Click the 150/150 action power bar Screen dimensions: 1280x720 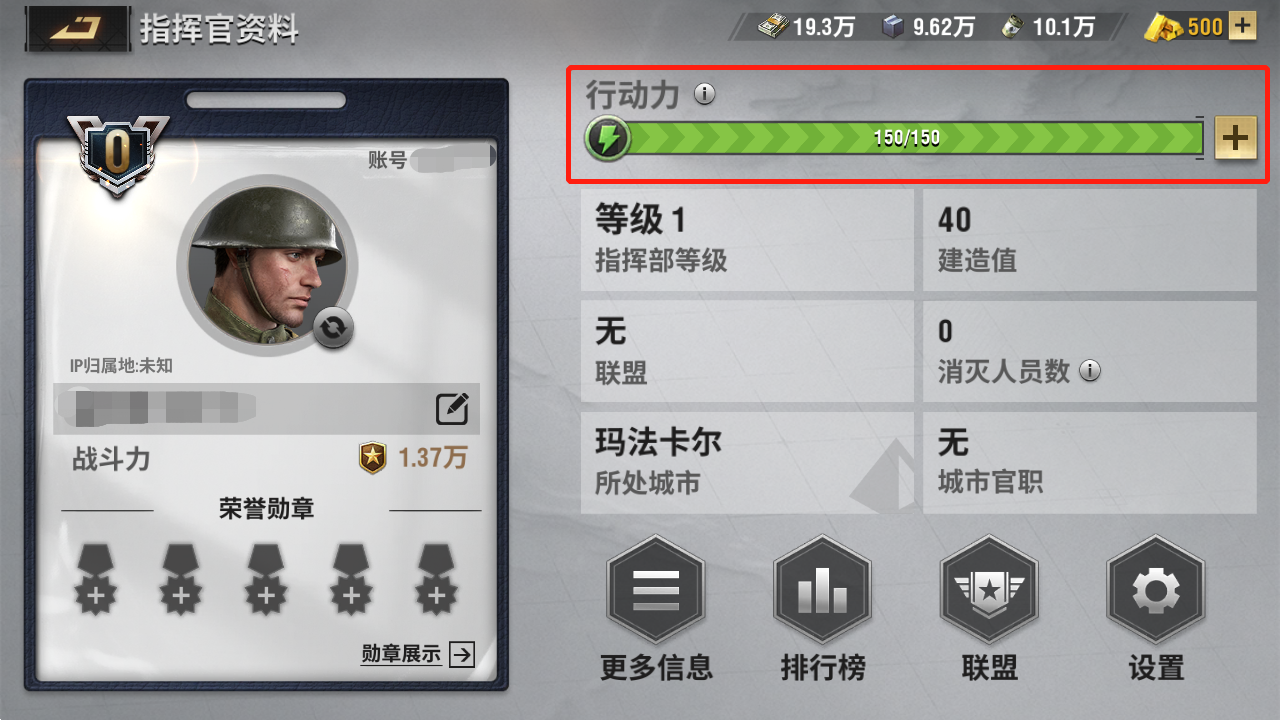point(907,138)
